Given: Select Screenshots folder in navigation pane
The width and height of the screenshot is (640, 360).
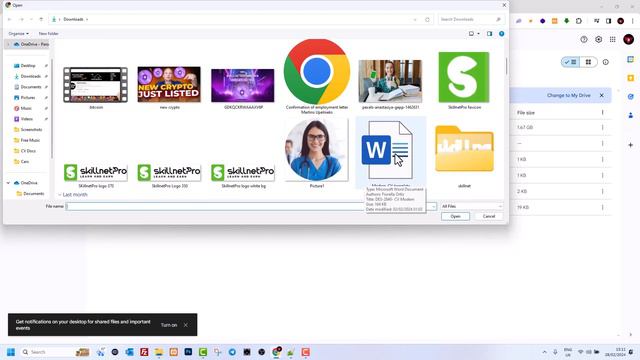Looking at the screenshot, I should click(x=31, y=129).
